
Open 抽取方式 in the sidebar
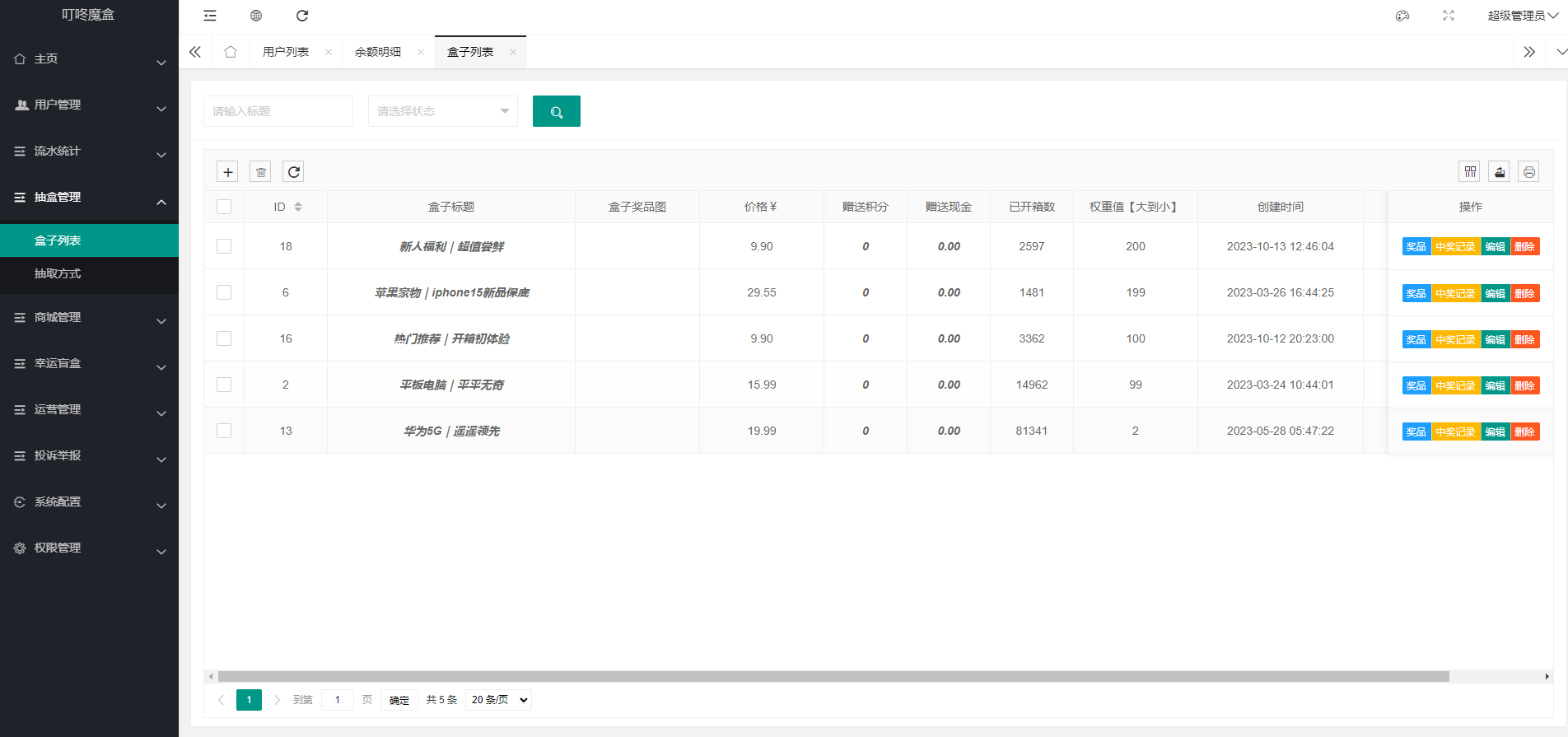(58, 273)
